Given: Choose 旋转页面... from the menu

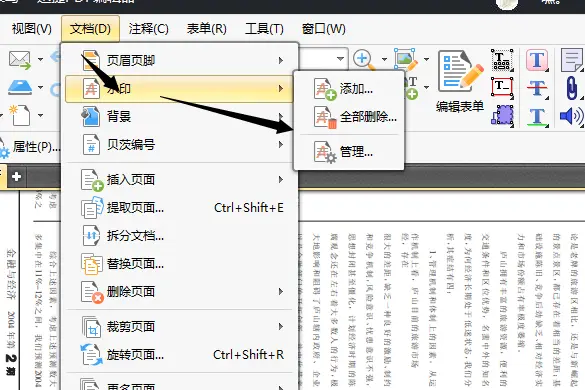Looking at the screenshot, I should coord(178,355).
